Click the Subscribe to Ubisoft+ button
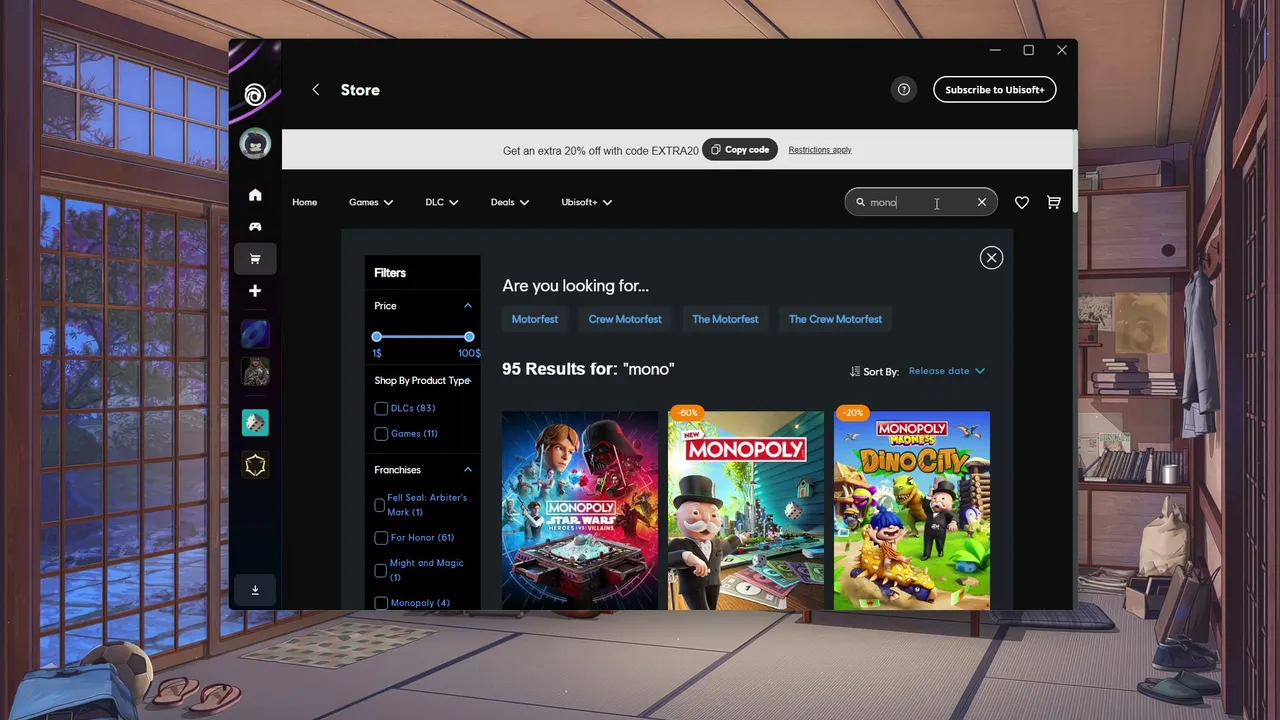The width and height of the screenshot is (1280, 720). [x=995, y=90]
